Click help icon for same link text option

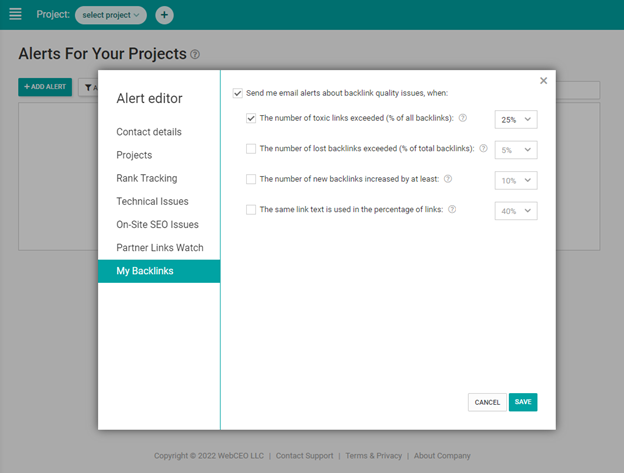pos(452,210)
